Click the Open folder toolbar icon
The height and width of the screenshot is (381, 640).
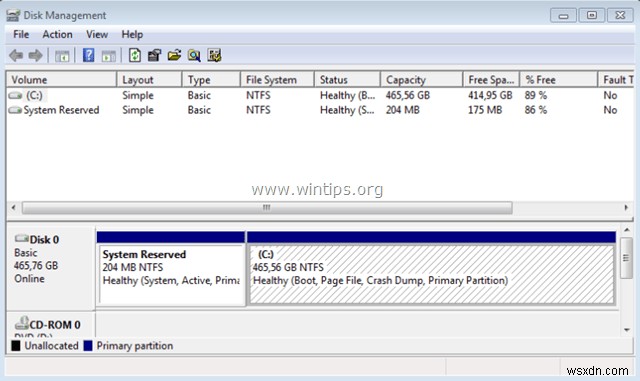click(x=174, y=55)
